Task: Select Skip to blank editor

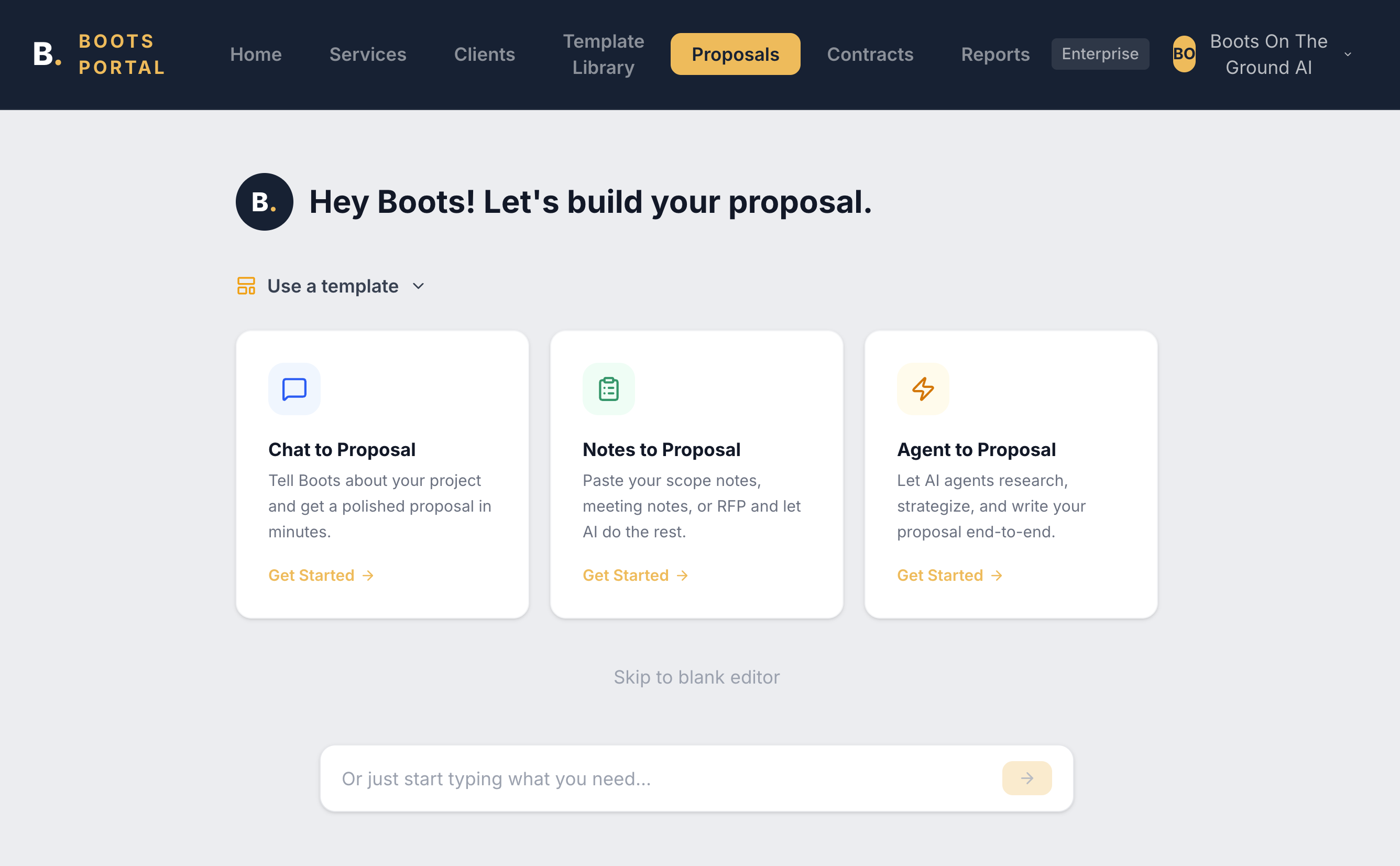Action: [696, 677]
